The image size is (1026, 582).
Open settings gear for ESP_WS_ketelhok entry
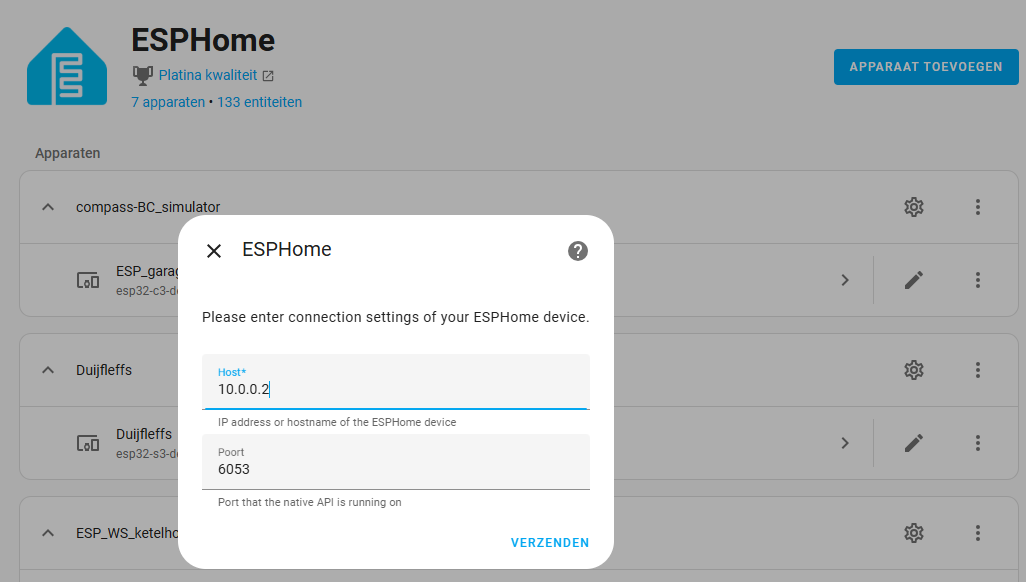point(913,533)
